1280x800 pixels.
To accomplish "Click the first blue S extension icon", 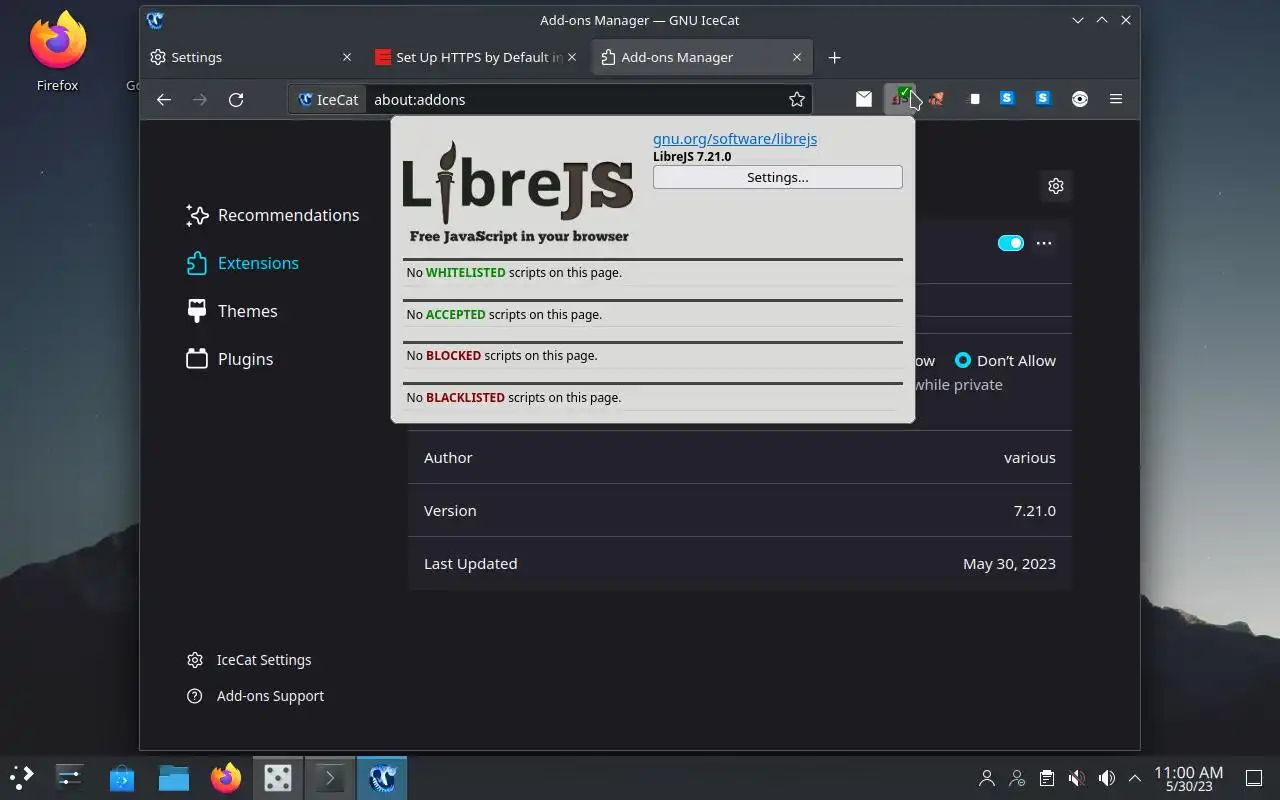I will pos(1008,98).
